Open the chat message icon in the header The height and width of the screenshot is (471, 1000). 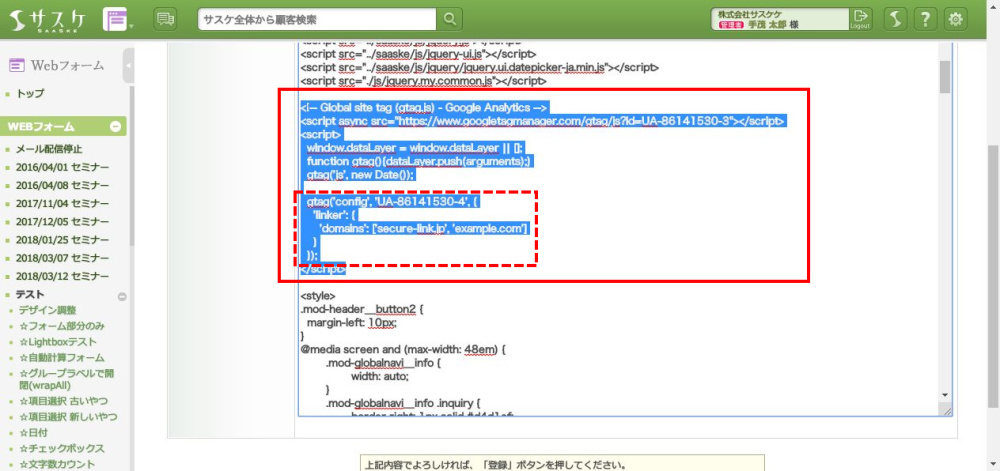[165, 19]
